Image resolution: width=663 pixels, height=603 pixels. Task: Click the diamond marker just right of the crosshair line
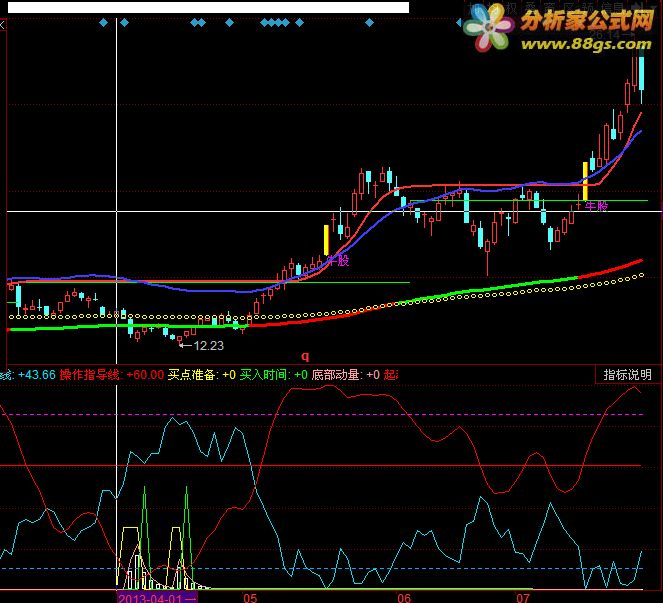coord(124,22)
